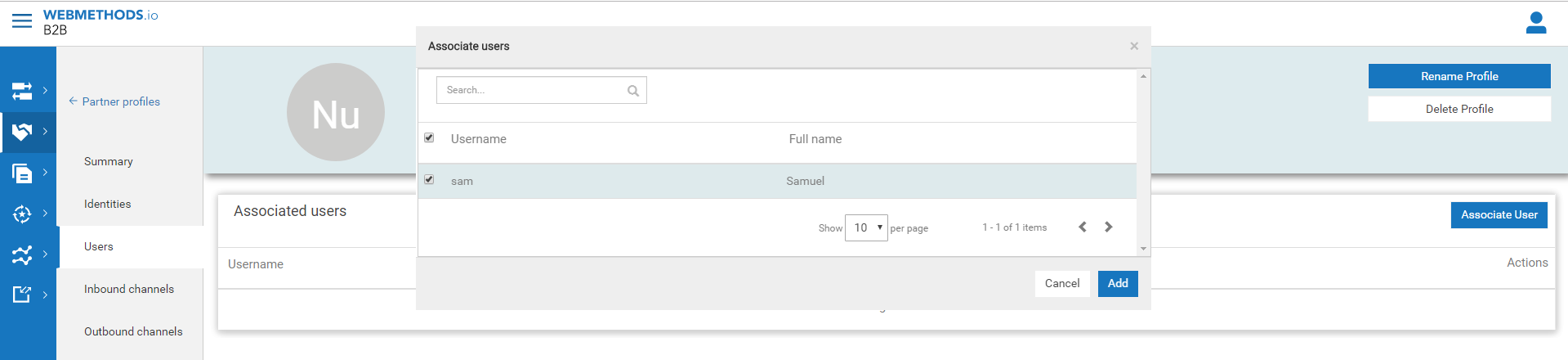Open the hamburger navigation menu
The height and width of the screenshot is (360, 1568).
[22, 20]
